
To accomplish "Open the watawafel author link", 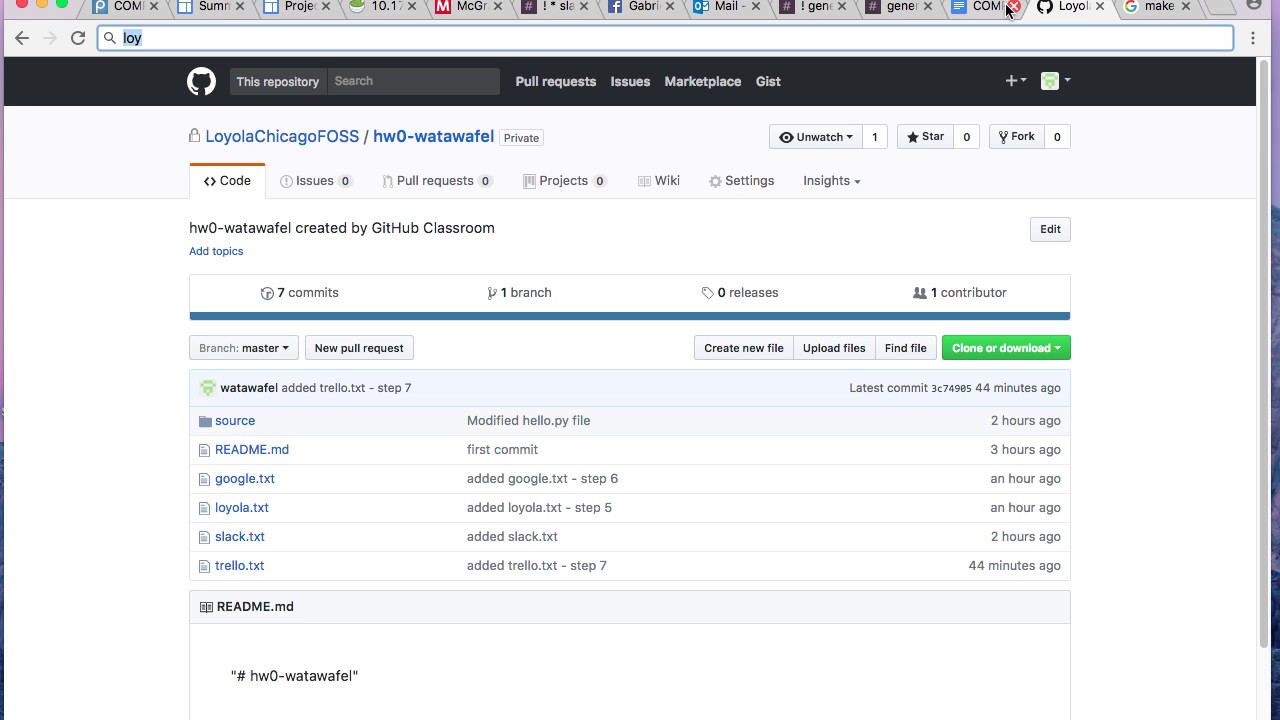I will (249, 388).
